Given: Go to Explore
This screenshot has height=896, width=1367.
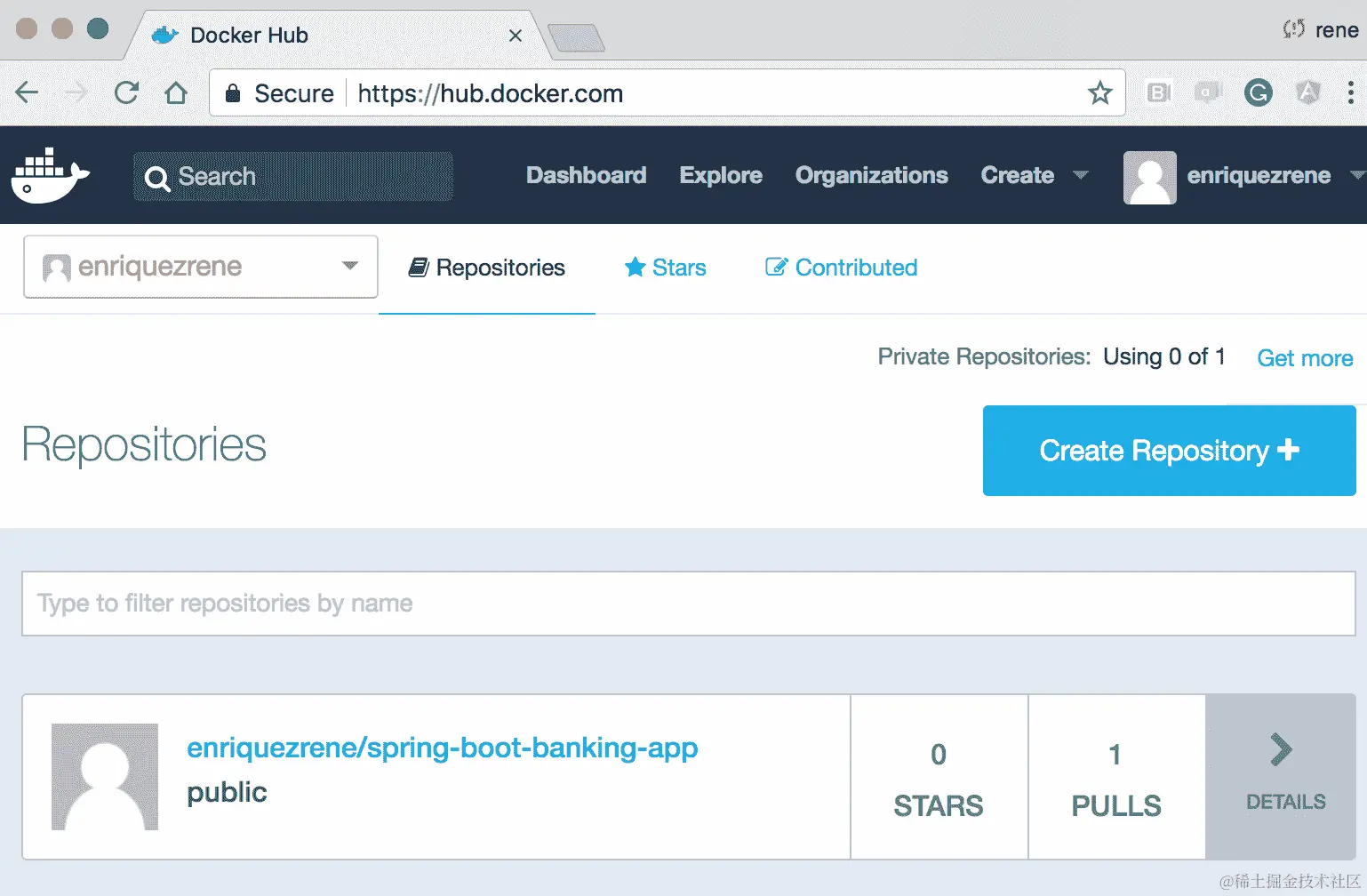Looking at the screenshot, I should click(721, 175).
